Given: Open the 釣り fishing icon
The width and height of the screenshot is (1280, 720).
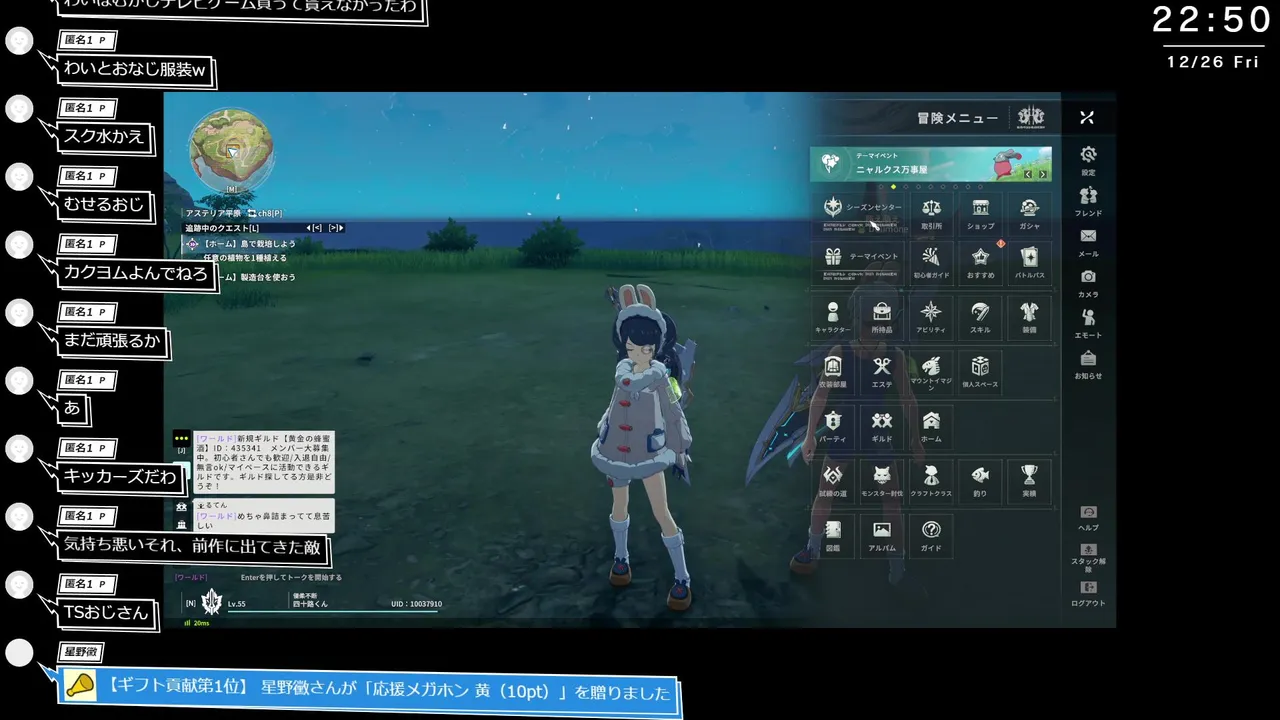Looking at the screenshot, I should click(980, 481).
